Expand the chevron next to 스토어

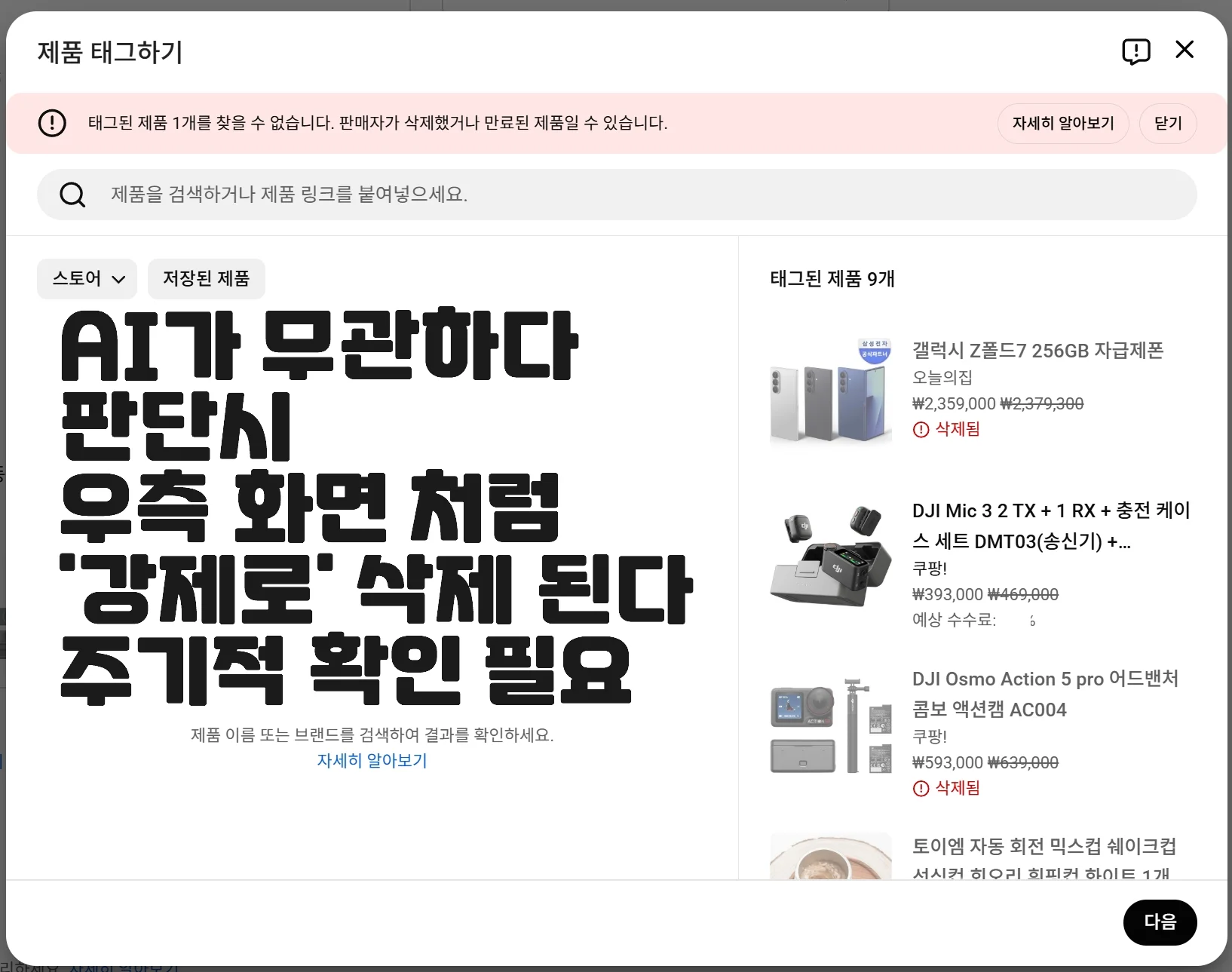pos(118,279)
